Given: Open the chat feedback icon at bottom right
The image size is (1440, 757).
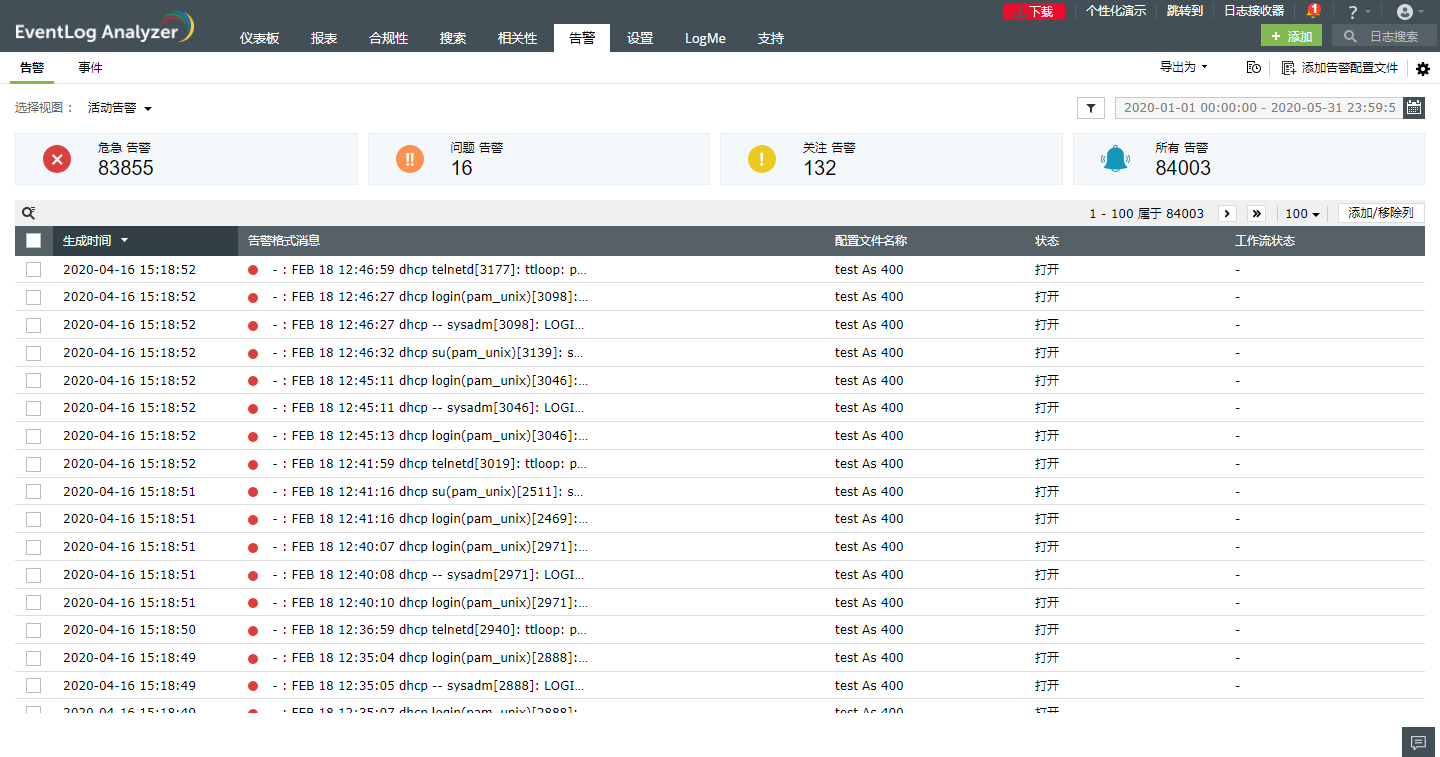Looking at the screenshot, I should click(x=1417, y=742).
